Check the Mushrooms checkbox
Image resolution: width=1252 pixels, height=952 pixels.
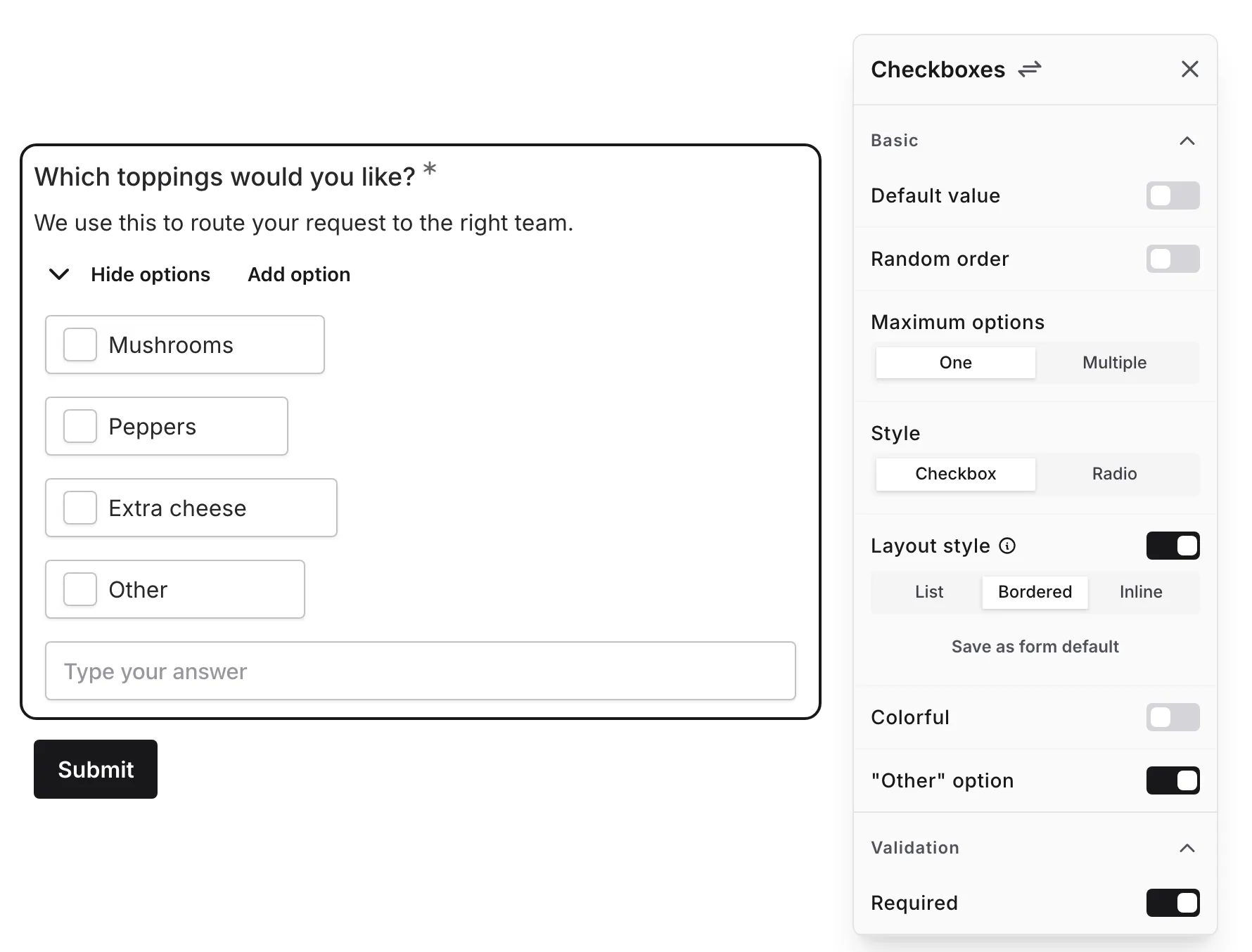pos(80,345)
